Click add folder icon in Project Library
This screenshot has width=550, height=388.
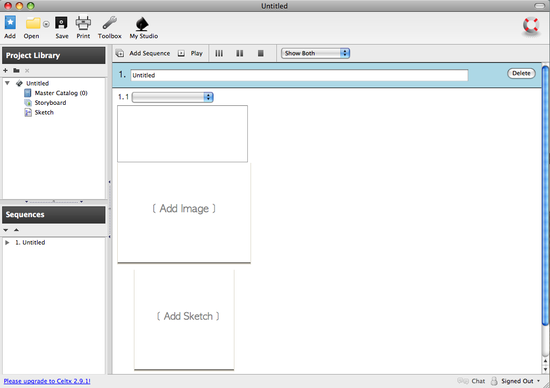(x=16, y=71)
